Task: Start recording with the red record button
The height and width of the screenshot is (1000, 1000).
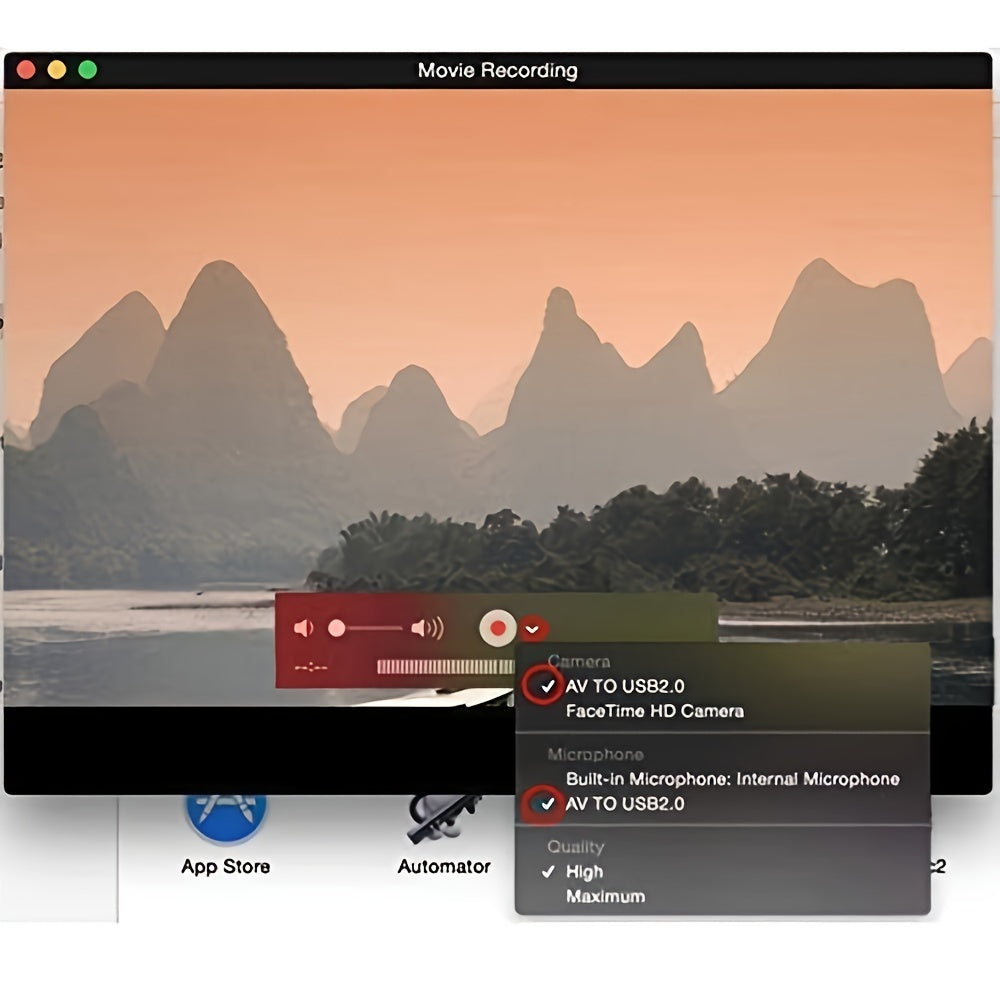Action: [x=497, y=628]
